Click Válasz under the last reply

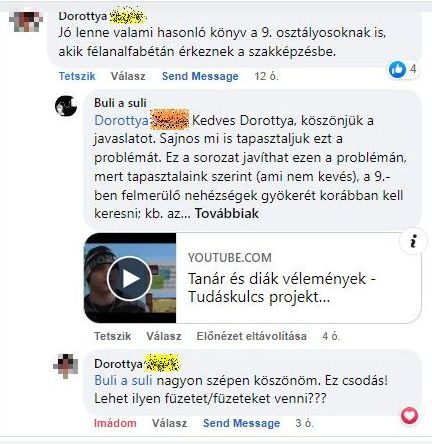(169, 423)
